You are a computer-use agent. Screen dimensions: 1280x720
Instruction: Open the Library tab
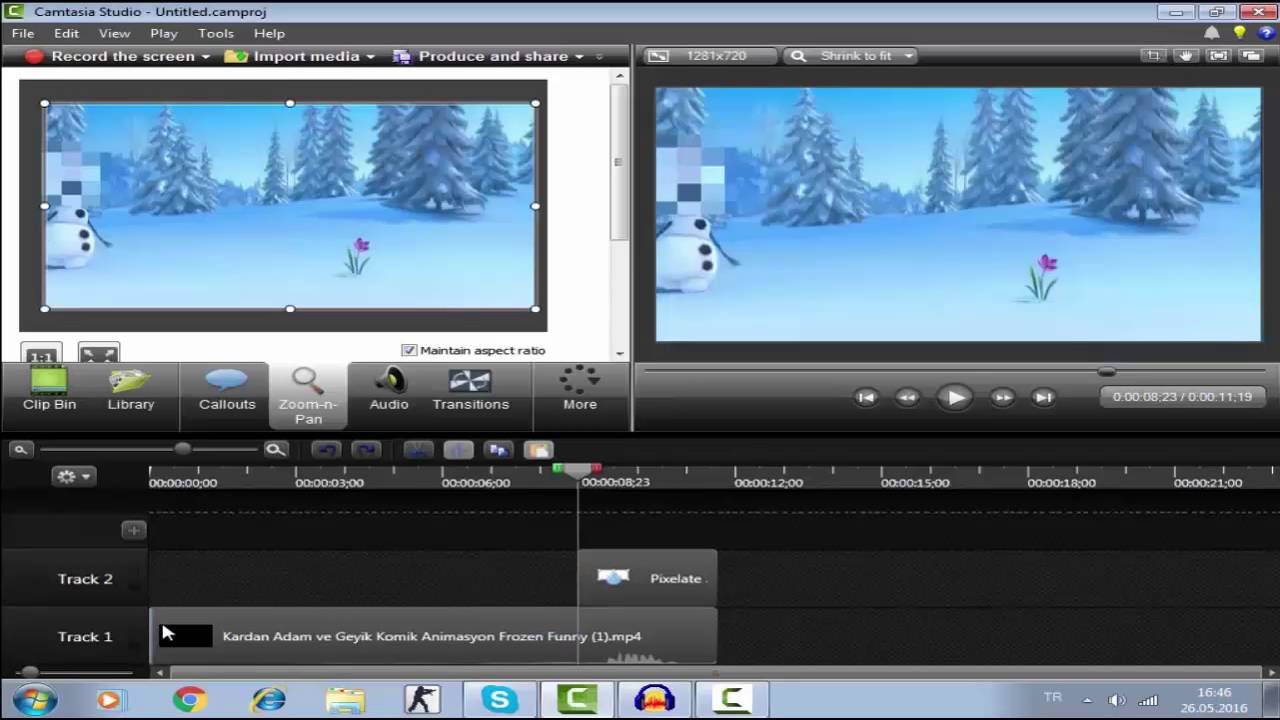point(131,389)
